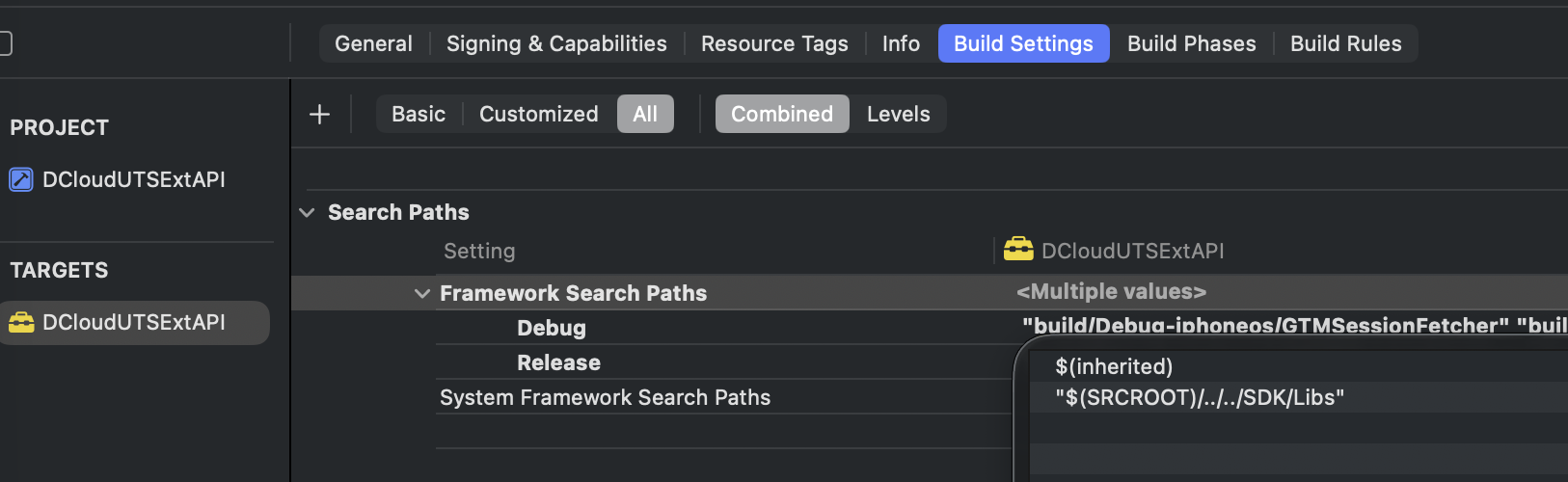The height and width of the screenshot is (482, 1568).
Task: Show All build settings
Action: click(x=645, y=114)
